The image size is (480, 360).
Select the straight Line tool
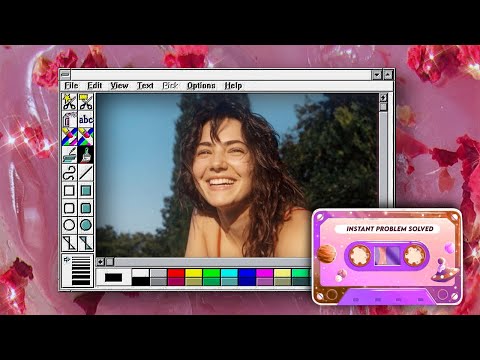[86, 173]
